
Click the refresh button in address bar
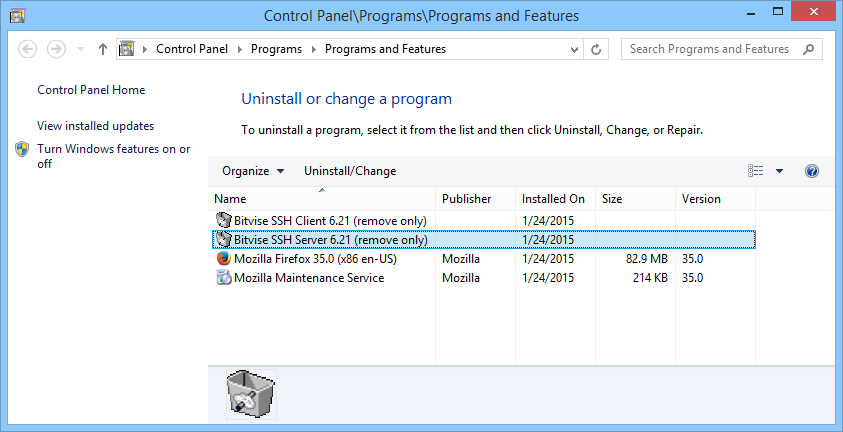(597, 49)
